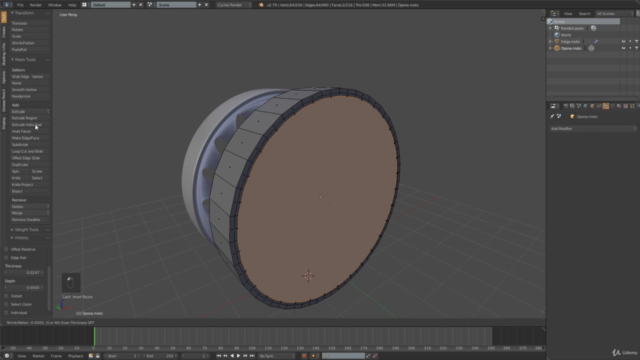Open the screen layout browser icon
The image size is (640, 360).
pyautogui.click(x=84, y=5)
